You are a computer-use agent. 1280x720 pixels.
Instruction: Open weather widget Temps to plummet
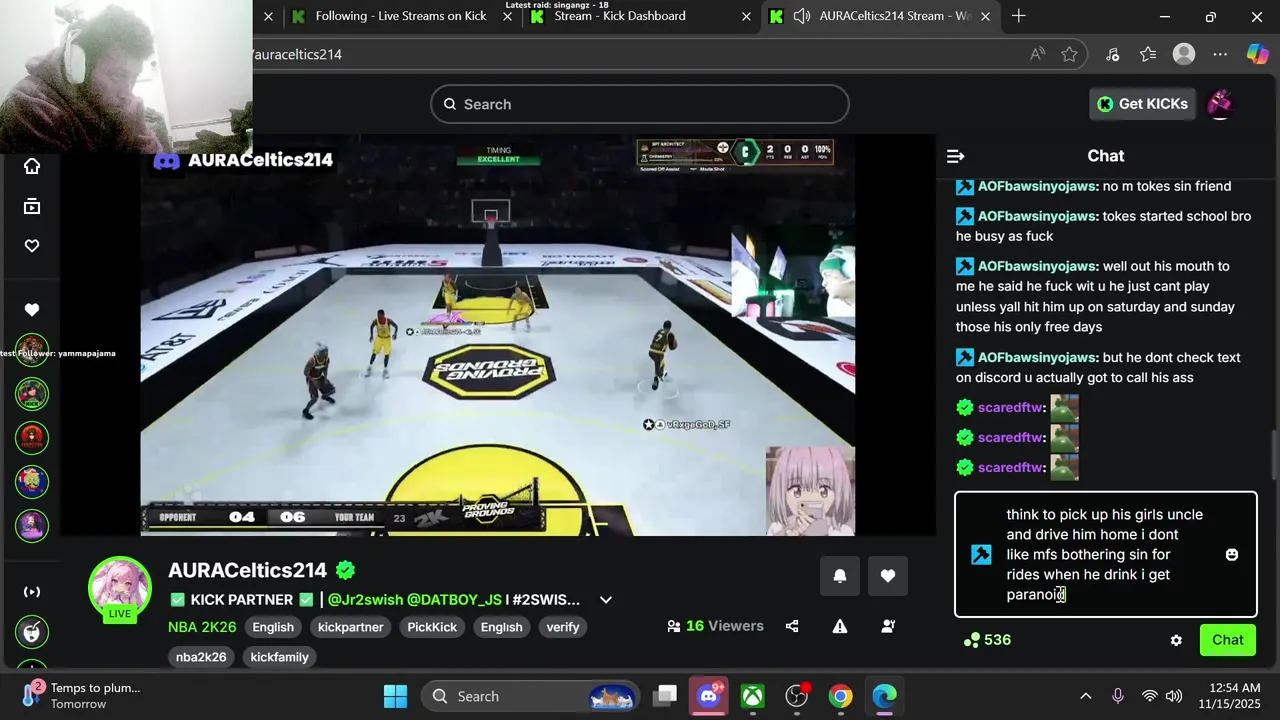point(83,696)
